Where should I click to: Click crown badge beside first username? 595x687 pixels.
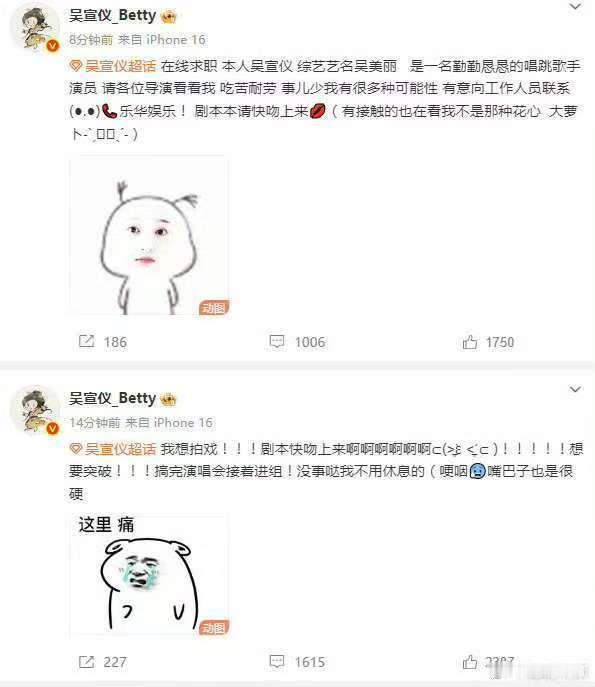169,17
